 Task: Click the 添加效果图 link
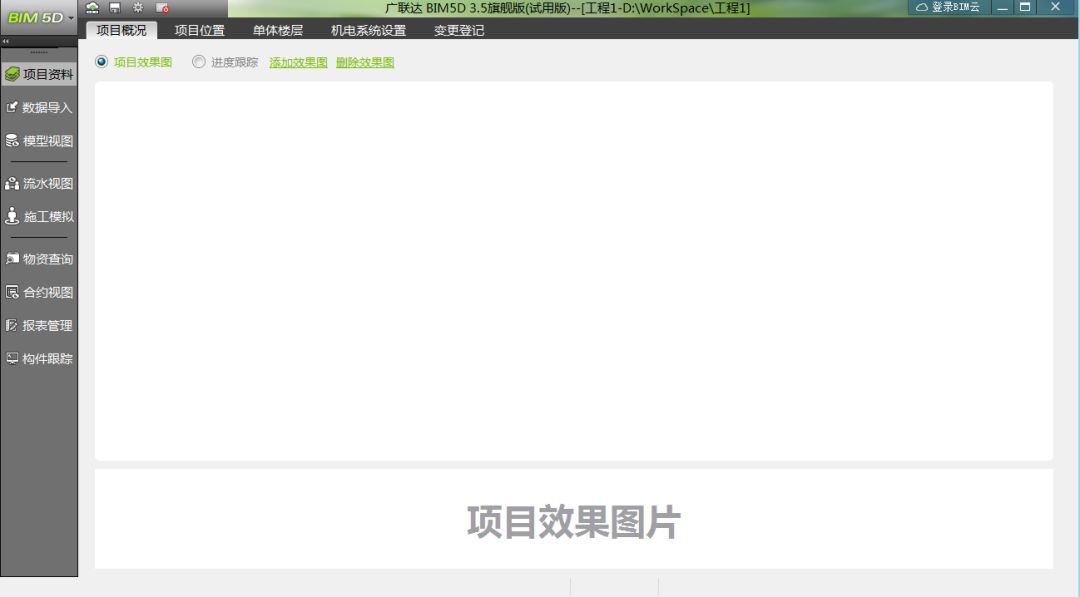tap(296, 61)
